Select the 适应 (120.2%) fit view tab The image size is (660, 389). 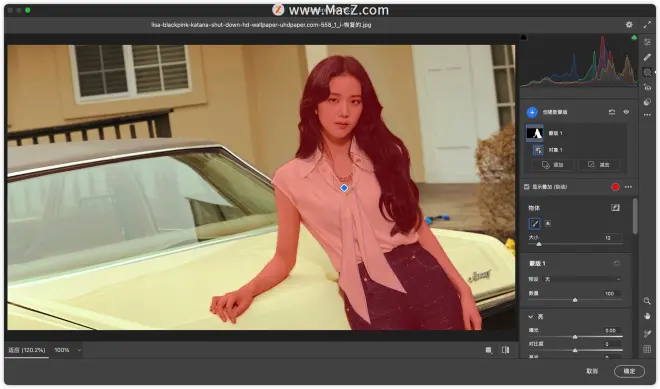pos(27,350)
